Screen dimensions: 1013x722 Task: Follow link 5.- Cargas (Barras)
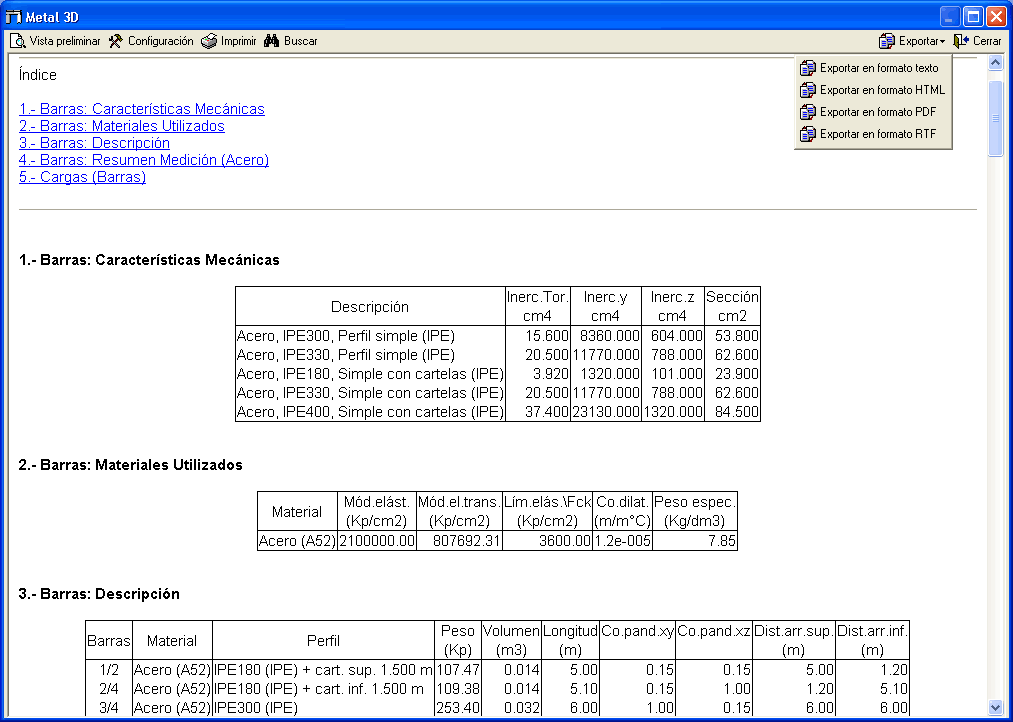pos(83,177)
